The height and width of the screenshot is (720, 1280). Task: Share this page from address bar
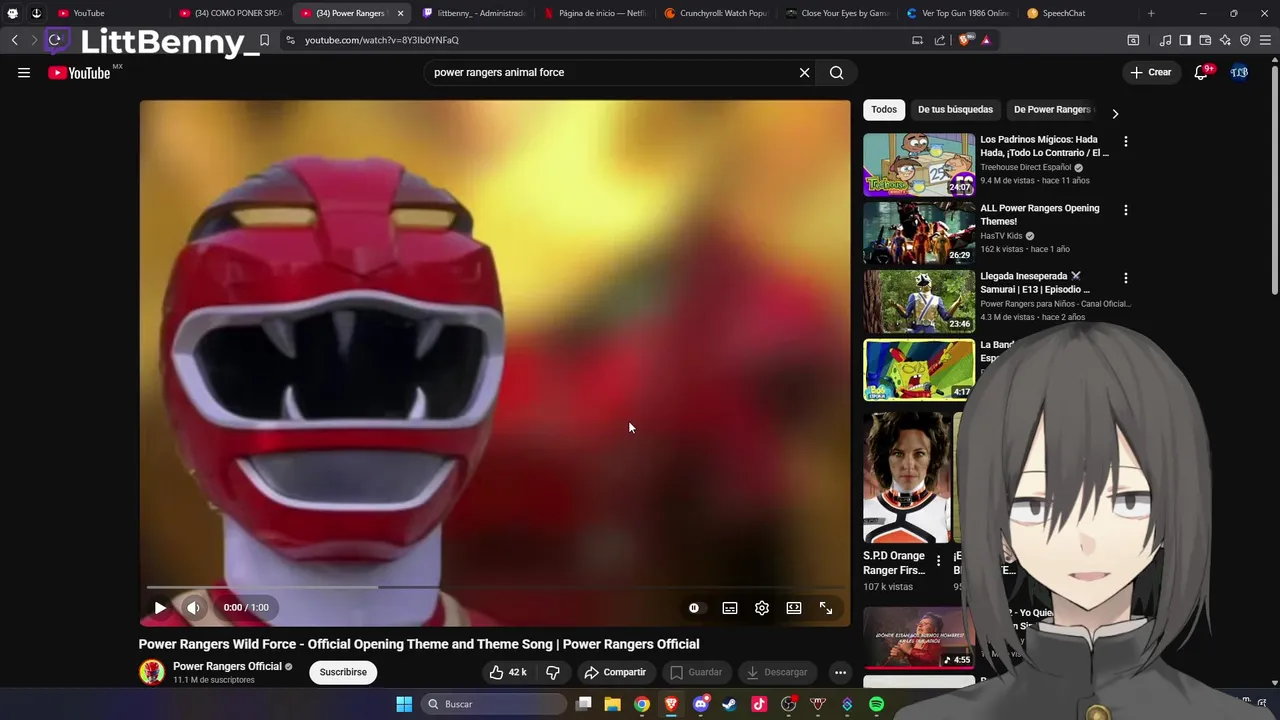click(x=940, y=40)
